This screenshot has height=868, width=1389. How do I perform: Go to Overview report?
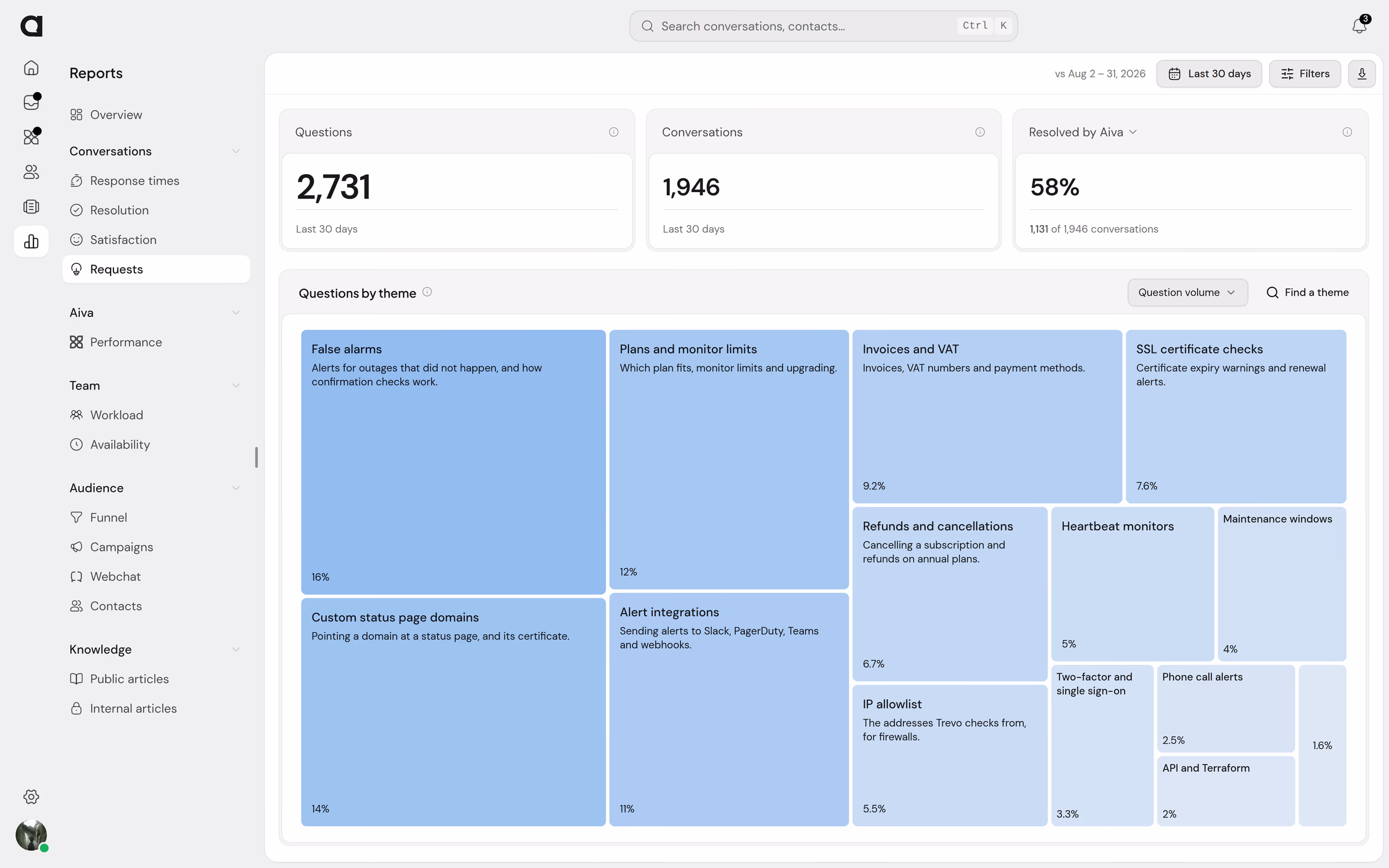pos(156,115)
